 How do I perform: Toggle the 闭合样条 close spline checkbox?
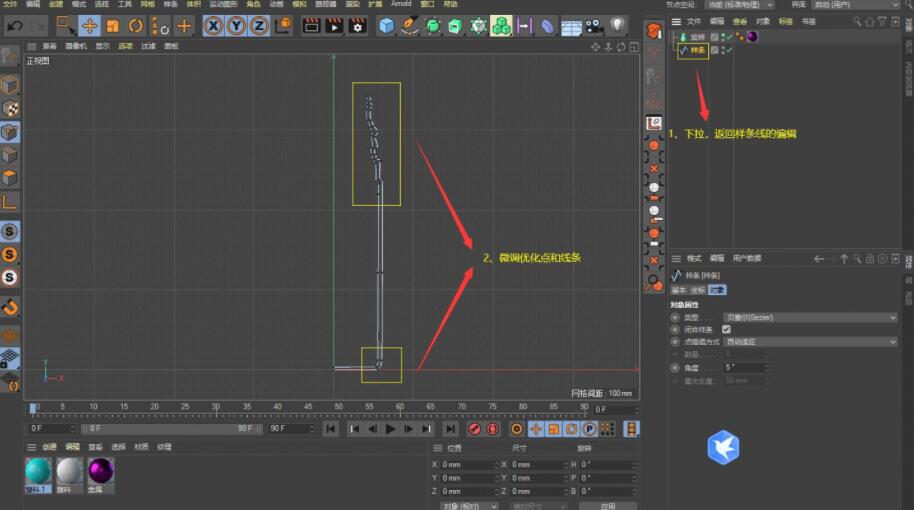(x=726, y=329)
